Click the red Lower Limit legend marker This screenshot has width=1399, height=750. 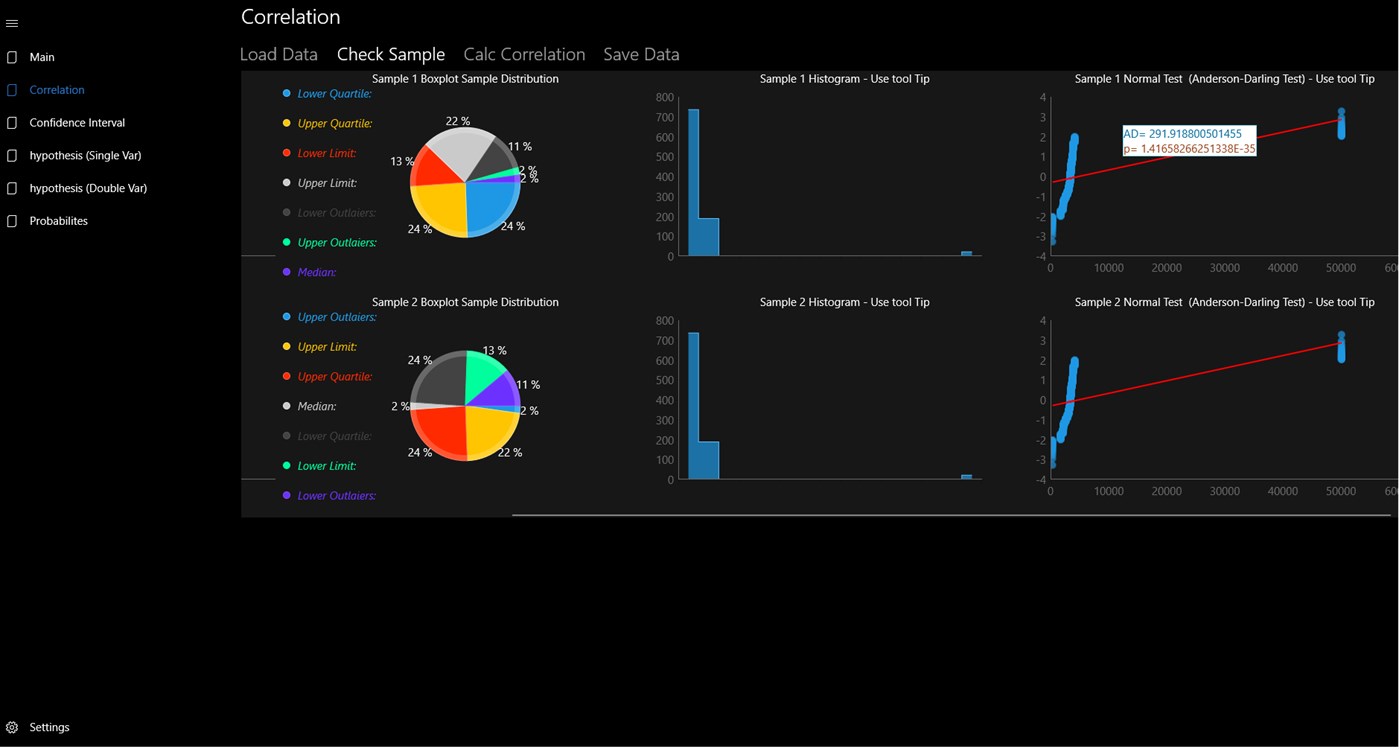click(288, 153)
